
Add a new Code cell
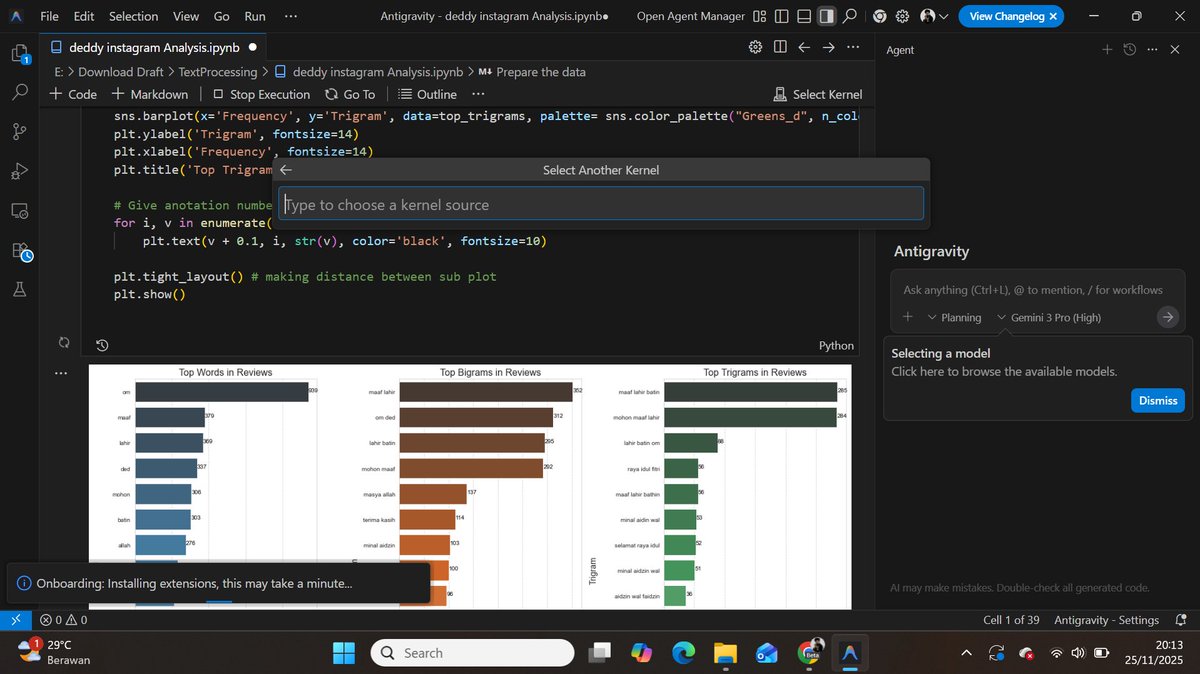pos(74,94)
